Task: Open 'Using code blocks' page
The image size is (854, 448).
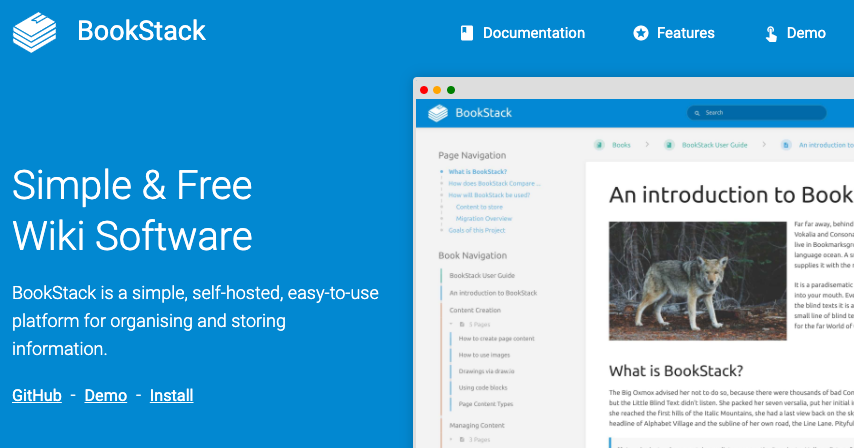Action: pyautogui.click(x=483, y=388)
